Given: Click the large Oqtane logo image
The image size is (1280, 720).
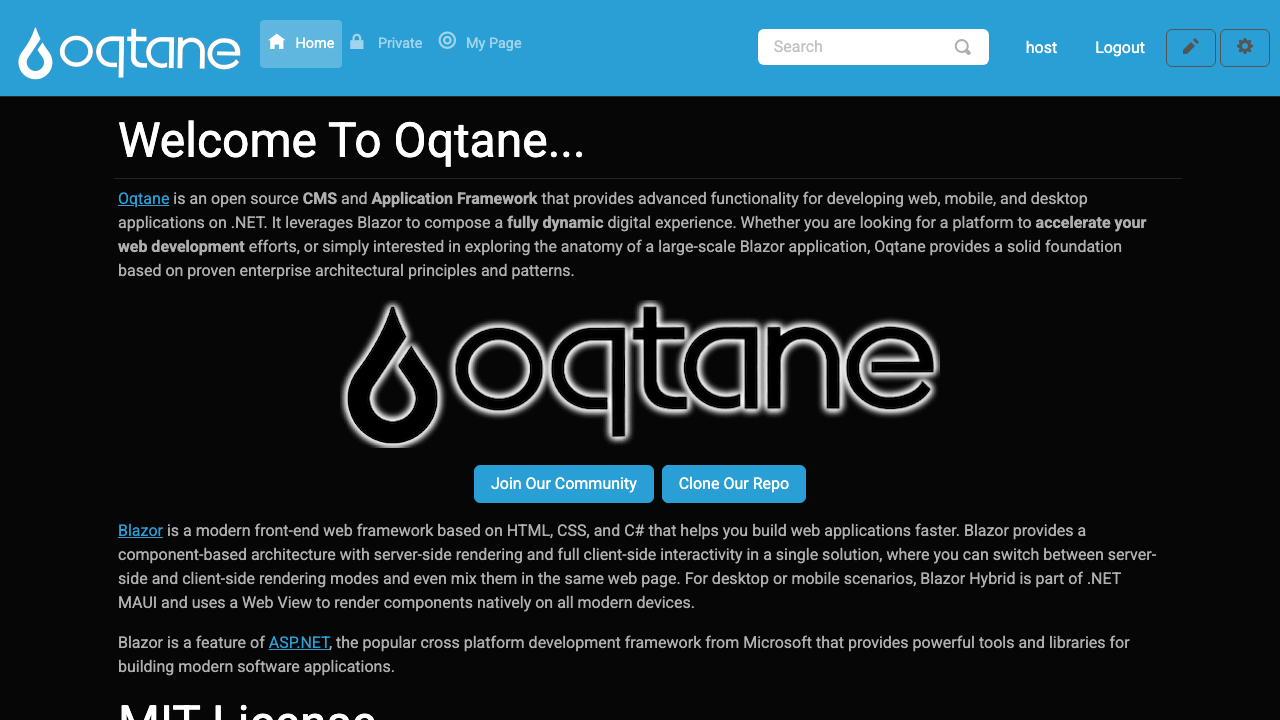Looking at the screenshot, I should [640, 373].
